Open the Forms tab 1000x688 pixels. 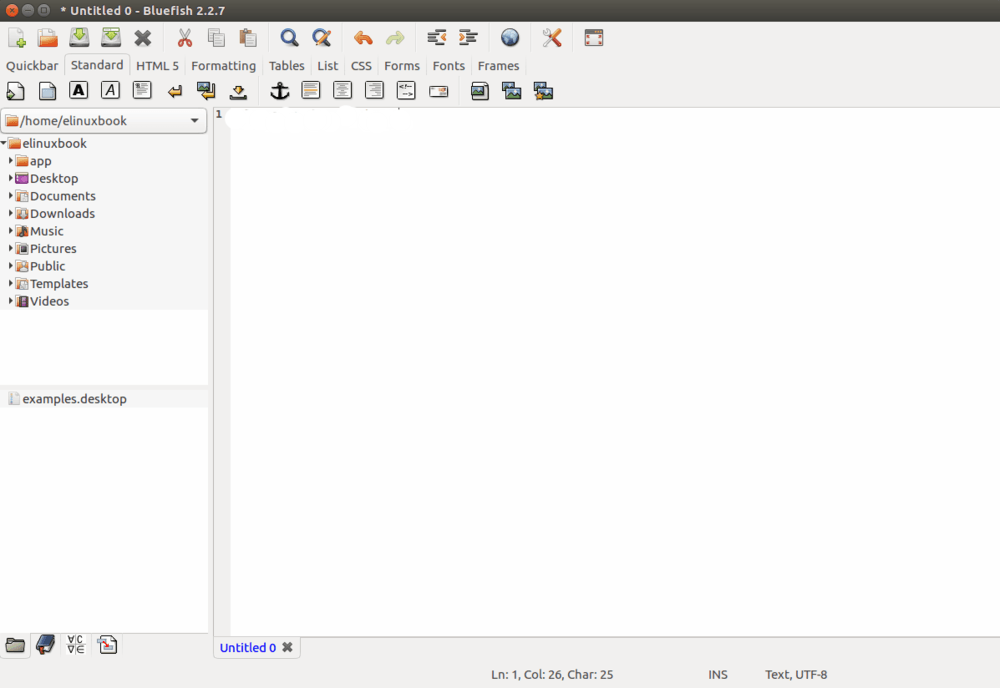(x=402, y=66)
